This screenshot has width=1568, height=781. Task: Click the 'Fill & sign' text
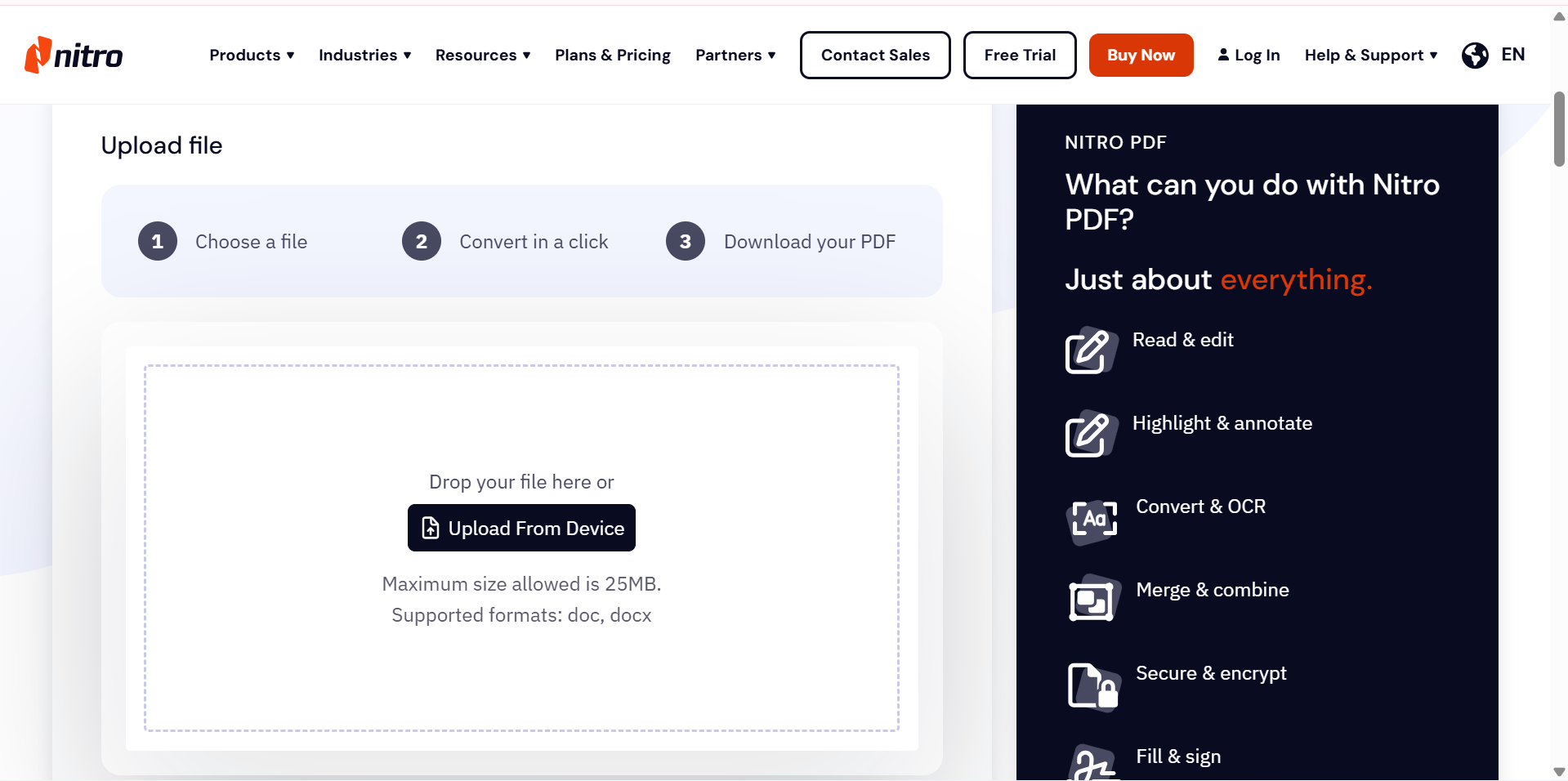coord(1178,756)
